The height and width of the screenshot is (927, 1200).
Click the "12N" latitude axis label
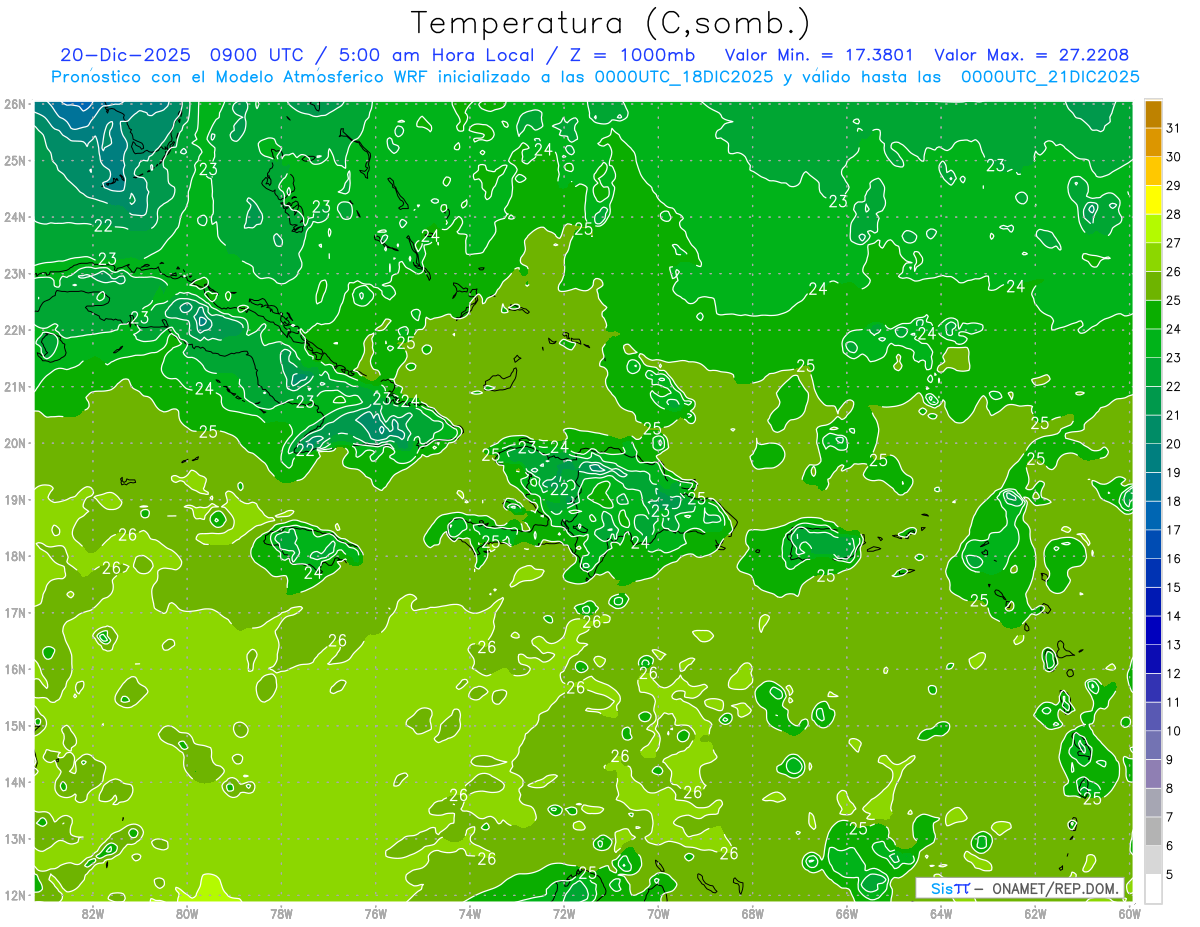coord(14,895)
